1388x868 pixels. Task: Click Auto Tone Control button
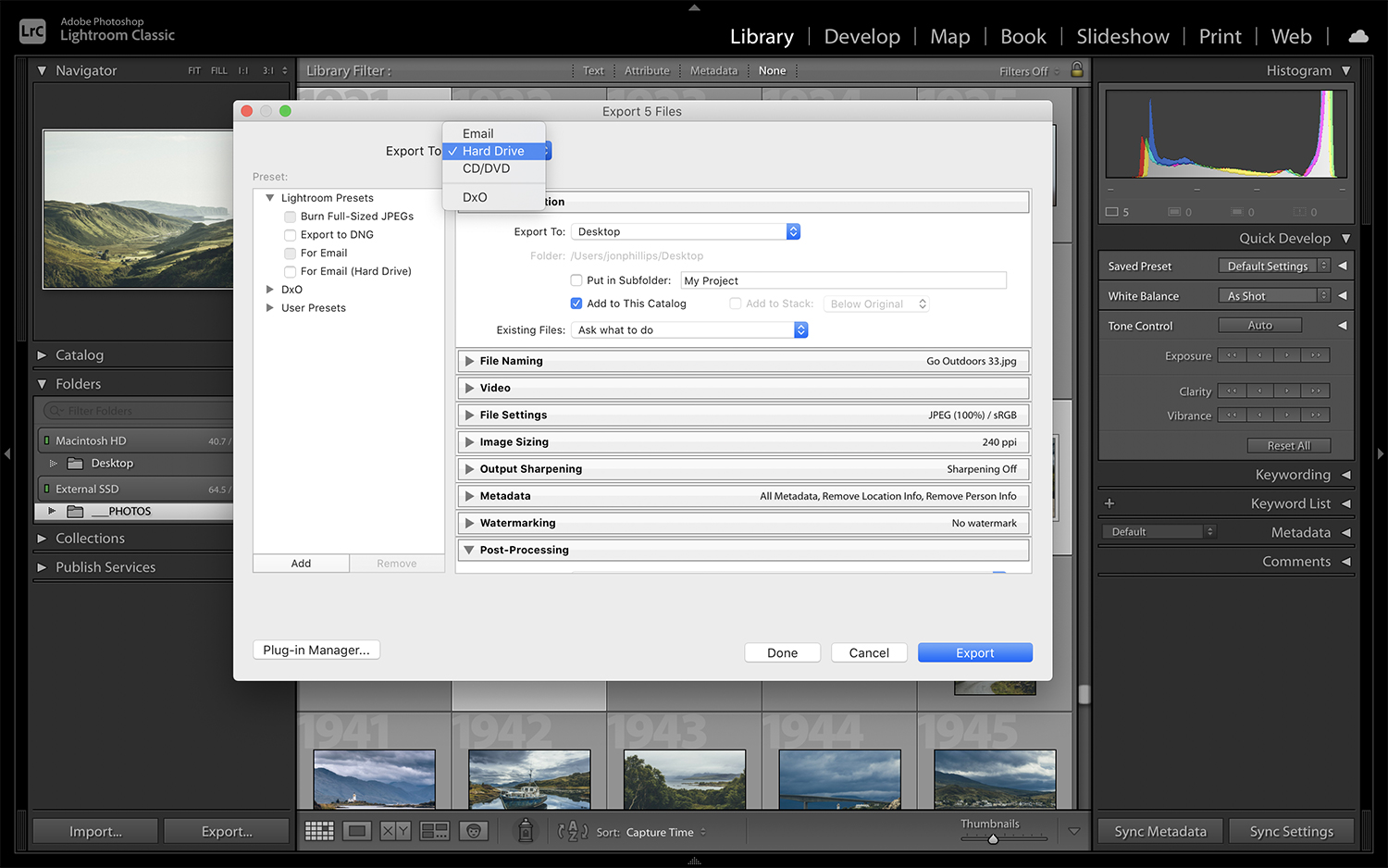(1259, 325)
